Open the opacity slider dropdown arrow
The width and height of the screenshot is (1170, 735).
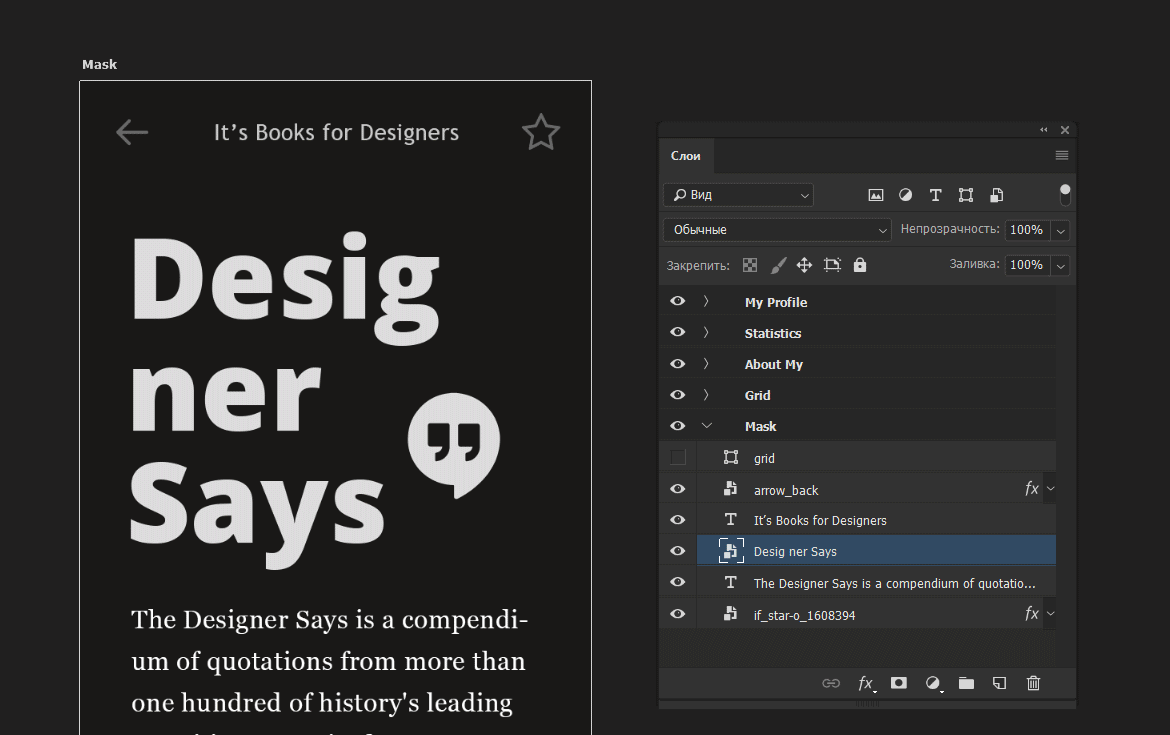point(1061,230)
